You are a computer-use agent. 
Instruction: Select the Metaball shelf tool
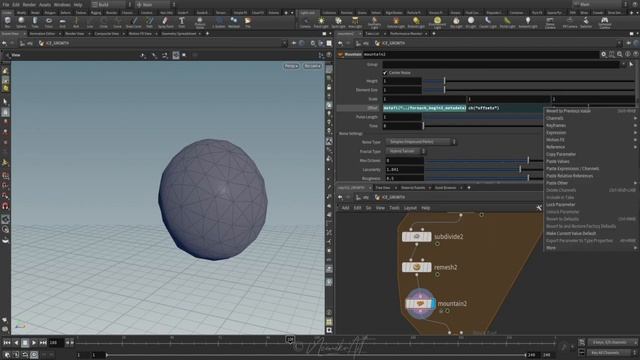234,22
